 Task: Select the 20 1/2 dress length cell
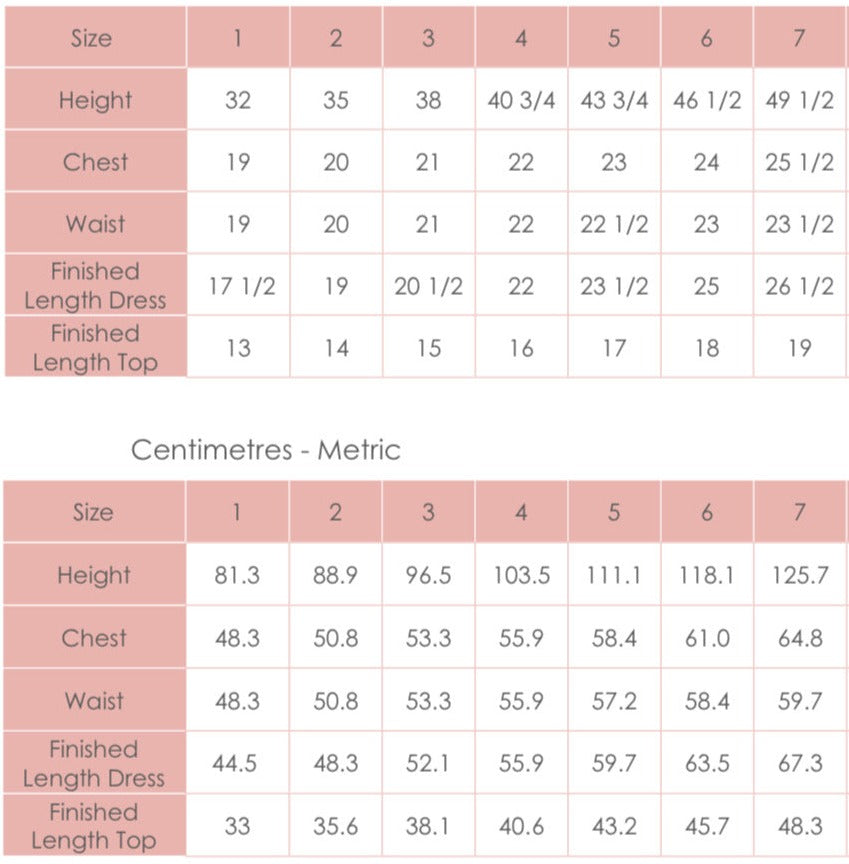tap(428, 286)
